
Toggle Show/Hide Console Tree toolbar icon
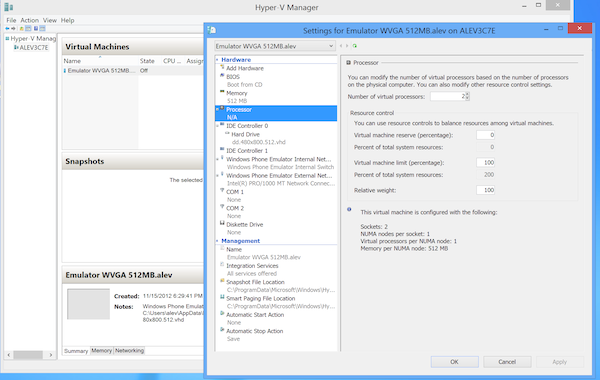(x=28, y=29)
